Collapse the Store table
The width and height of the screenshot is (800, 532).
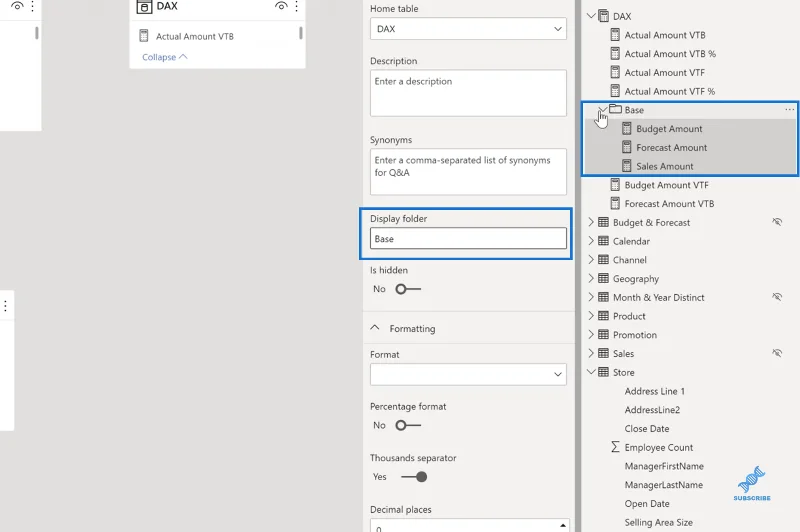591,372
